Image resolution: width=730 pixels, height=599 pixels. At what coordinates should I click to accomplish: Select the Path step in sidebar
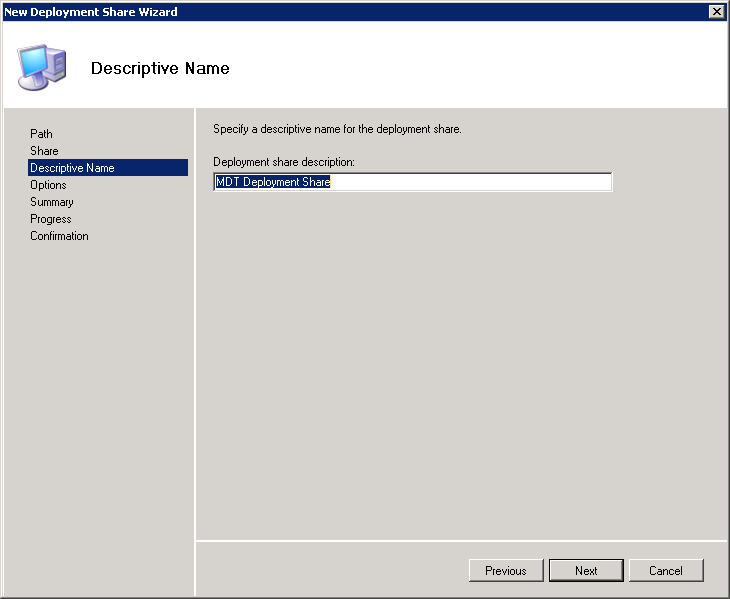[x=41, y=134]
